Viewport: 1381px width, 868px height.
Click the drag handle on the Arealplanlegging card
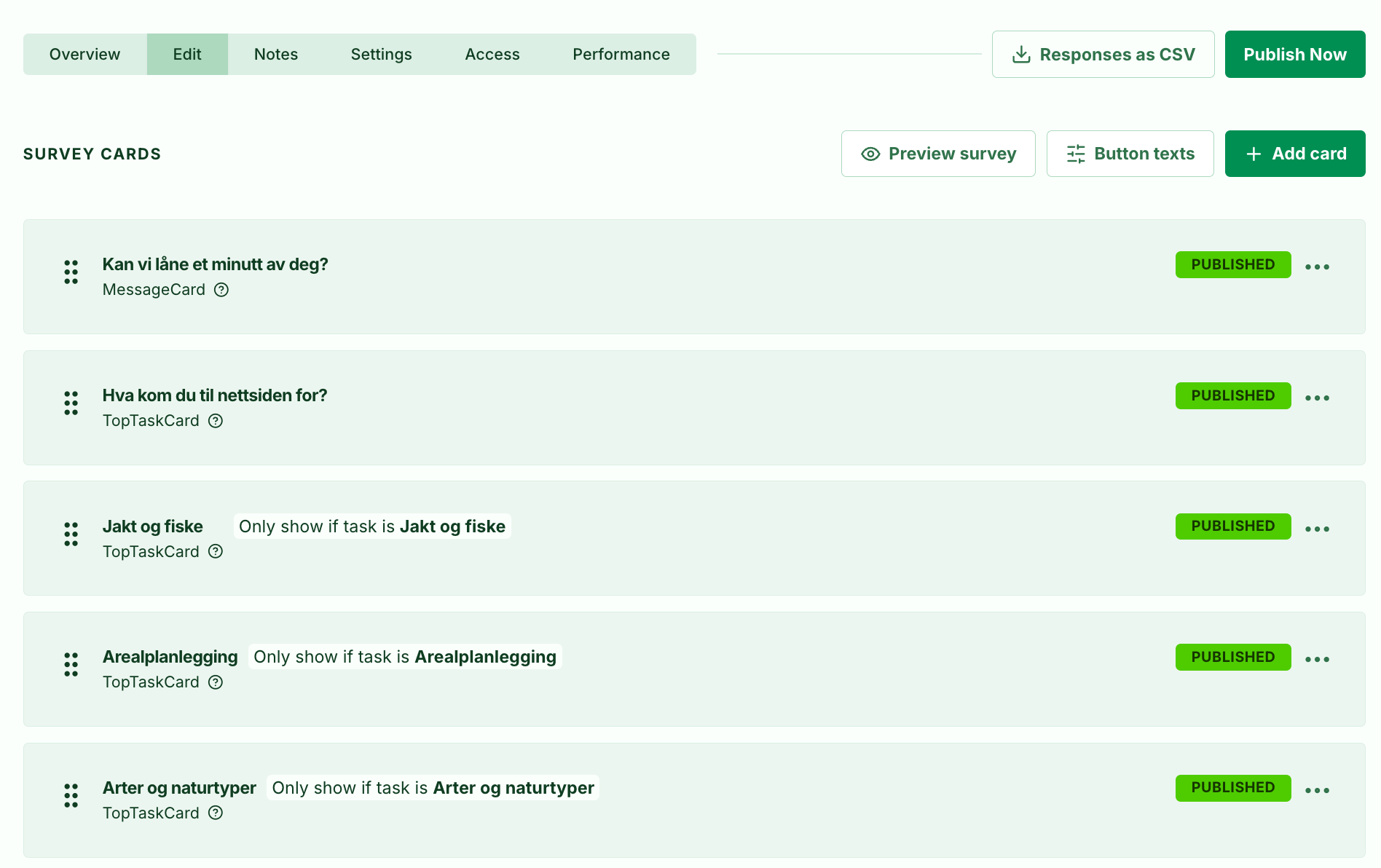[x=71, y=664]
